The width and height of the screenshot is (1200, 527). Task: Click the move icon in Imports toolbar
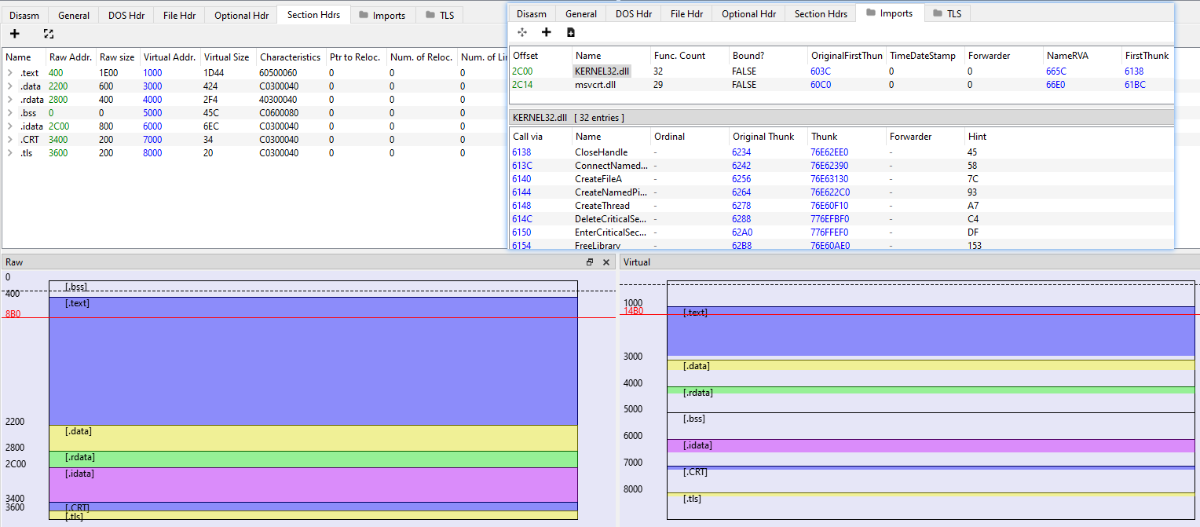coord(522,33)
